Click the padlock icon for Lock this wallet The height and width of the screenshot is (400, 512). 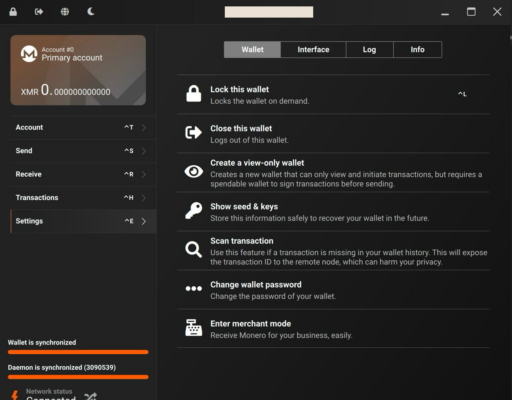(x=193, y=94)
